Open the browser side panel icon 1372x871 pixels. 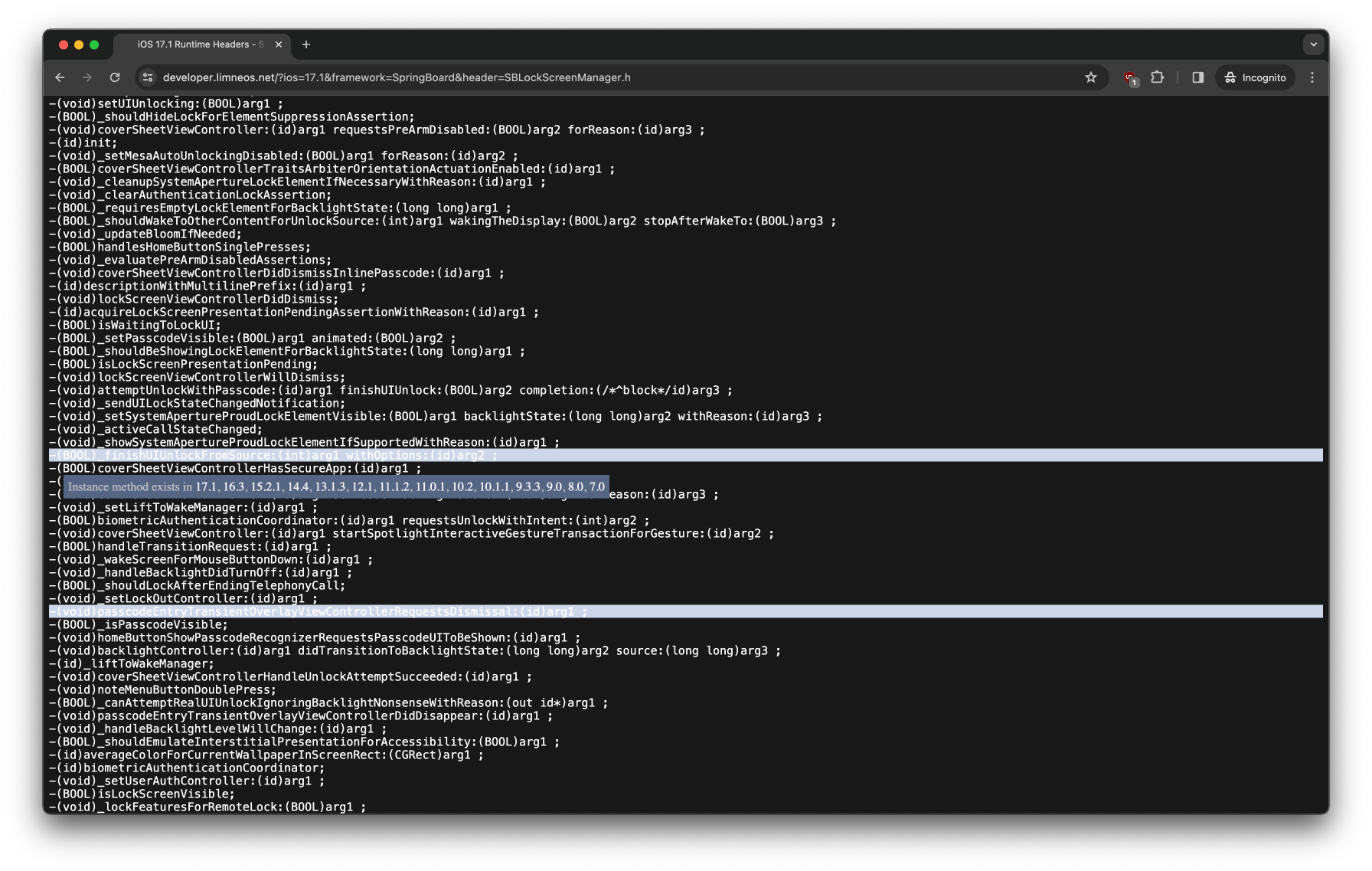pos(1197,77)
